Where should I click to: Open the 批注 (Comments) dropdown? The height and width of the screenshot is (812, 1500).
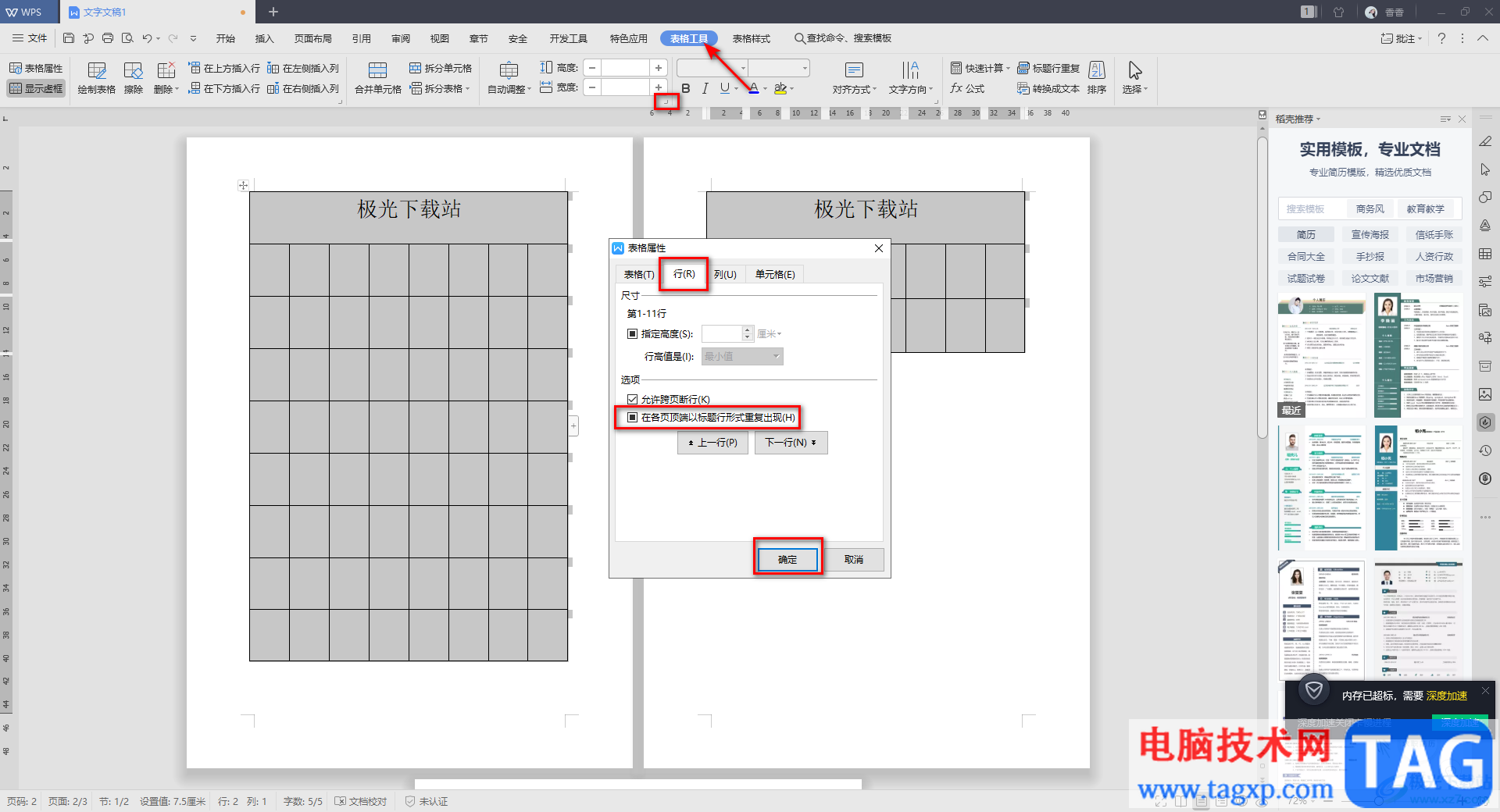click(1402, 38)
